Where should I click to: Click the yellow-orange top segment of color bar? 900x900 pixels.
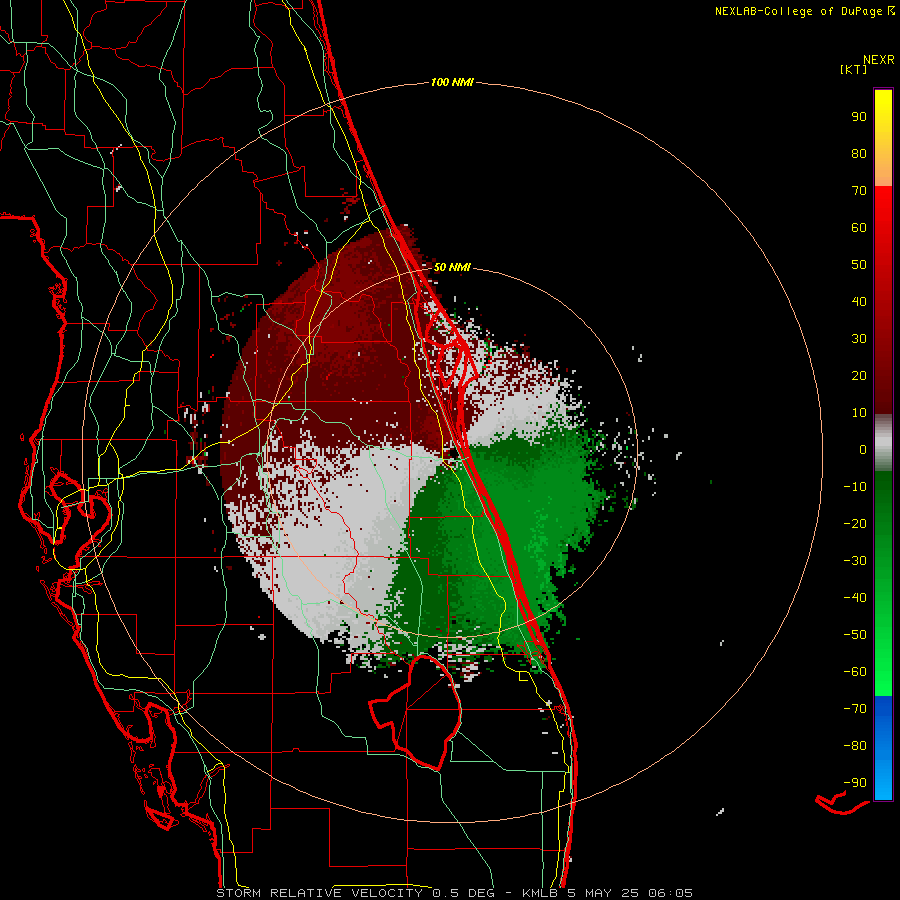(x=883, y=138)
